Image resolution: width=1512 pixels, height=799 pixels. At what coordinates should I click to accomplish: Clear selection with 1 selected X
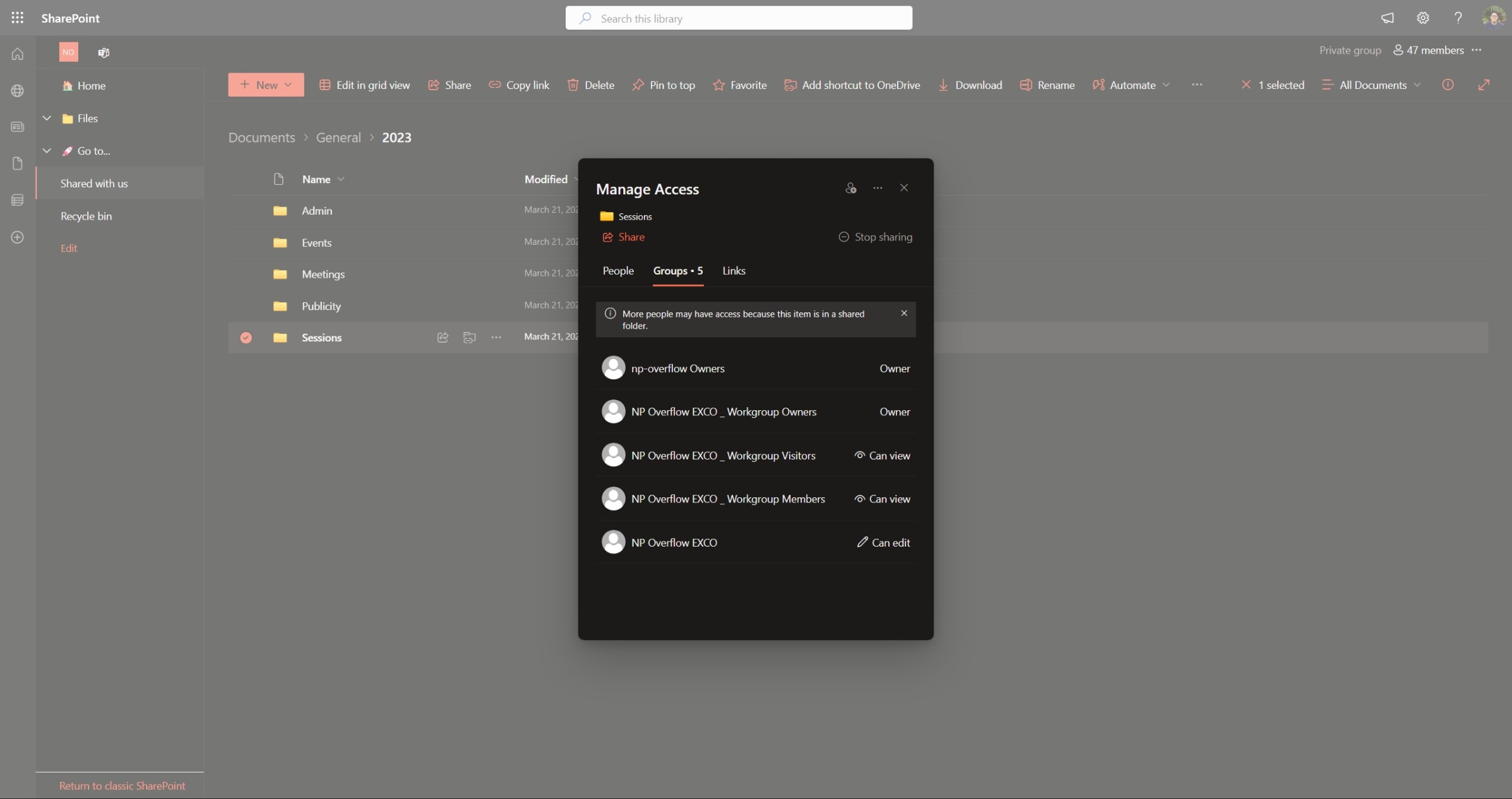coord(1246,85)
